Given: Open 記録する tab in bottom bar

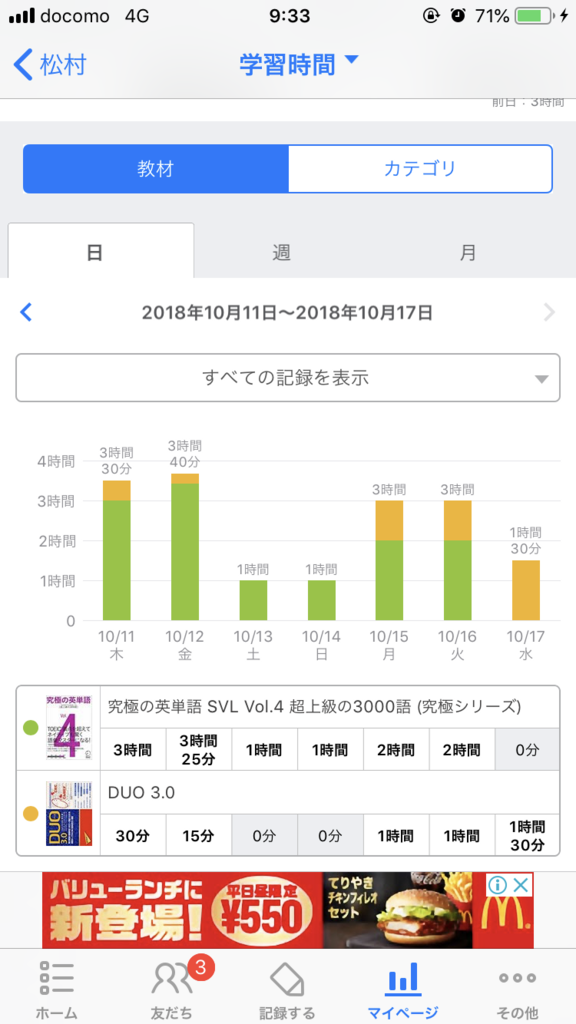Looking at the screenshot, I should pos(287,989).
